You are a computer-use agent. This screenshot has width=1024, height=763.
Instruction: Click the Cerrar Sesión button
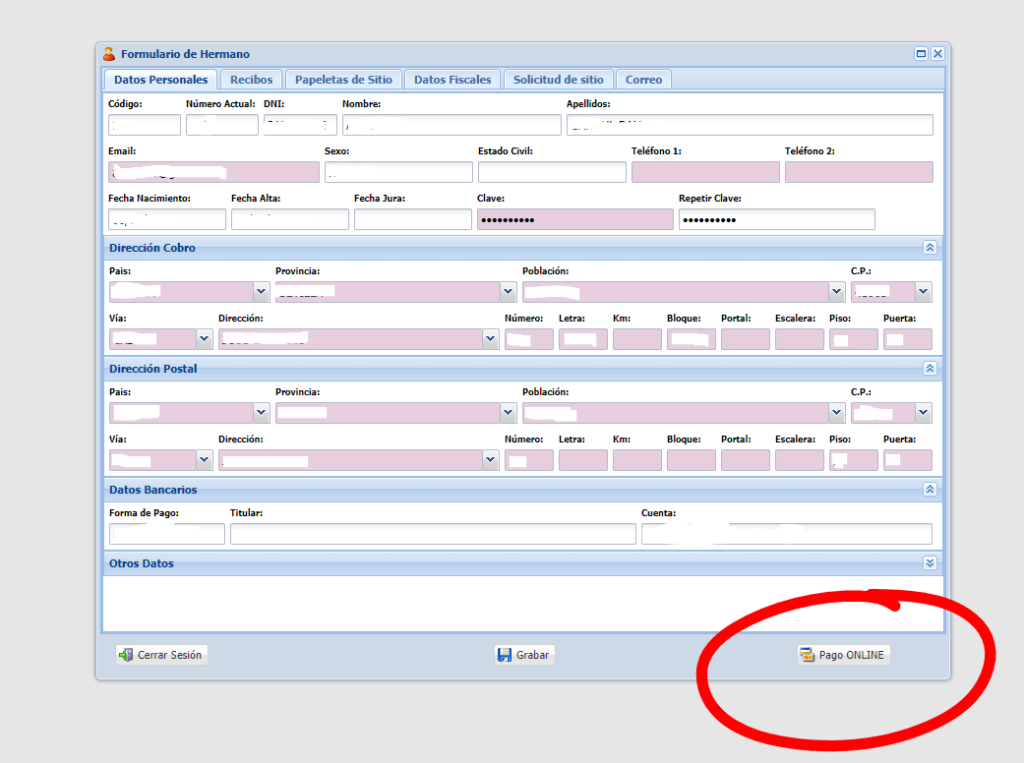(161, 655)
